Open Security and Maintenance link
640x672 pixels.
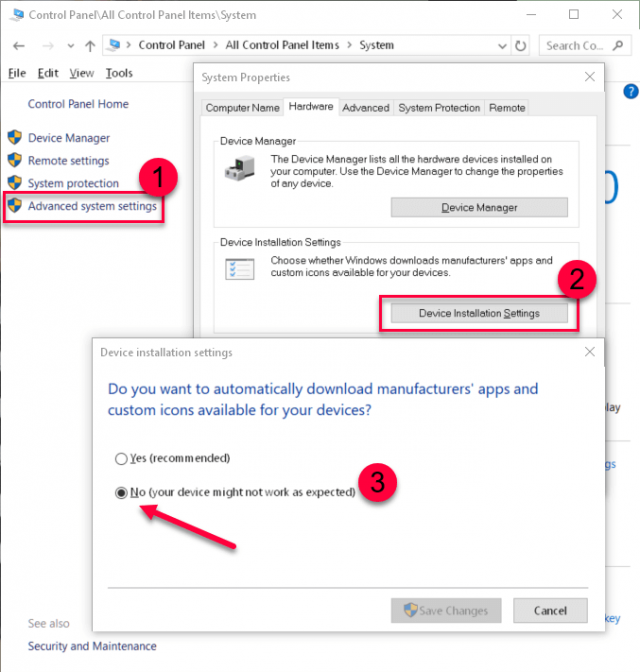(x=92, y=646)
